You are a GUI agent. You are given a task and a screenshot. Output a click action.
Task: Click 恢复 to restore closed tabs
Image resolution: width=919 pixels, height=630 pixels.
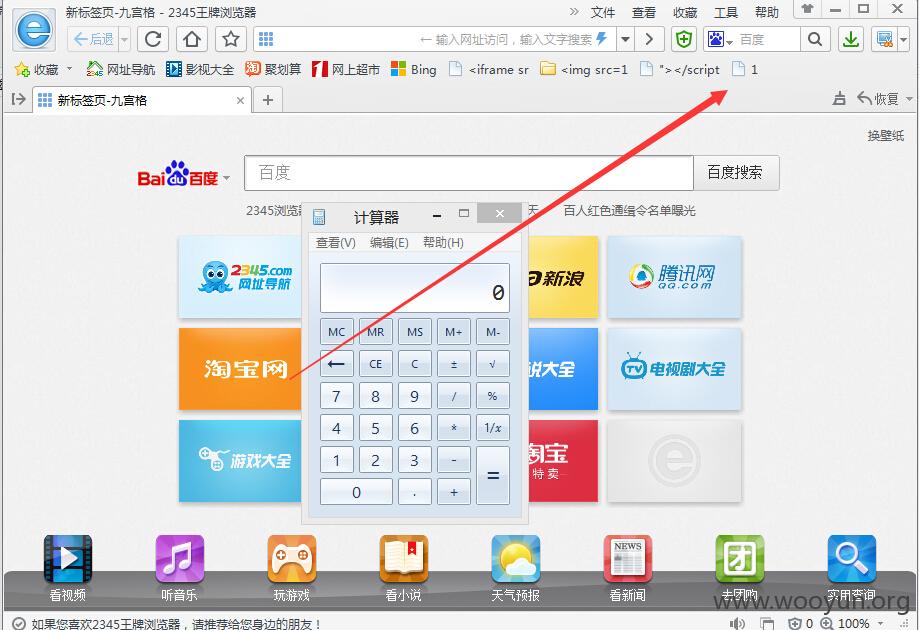(x=879, y=98)
